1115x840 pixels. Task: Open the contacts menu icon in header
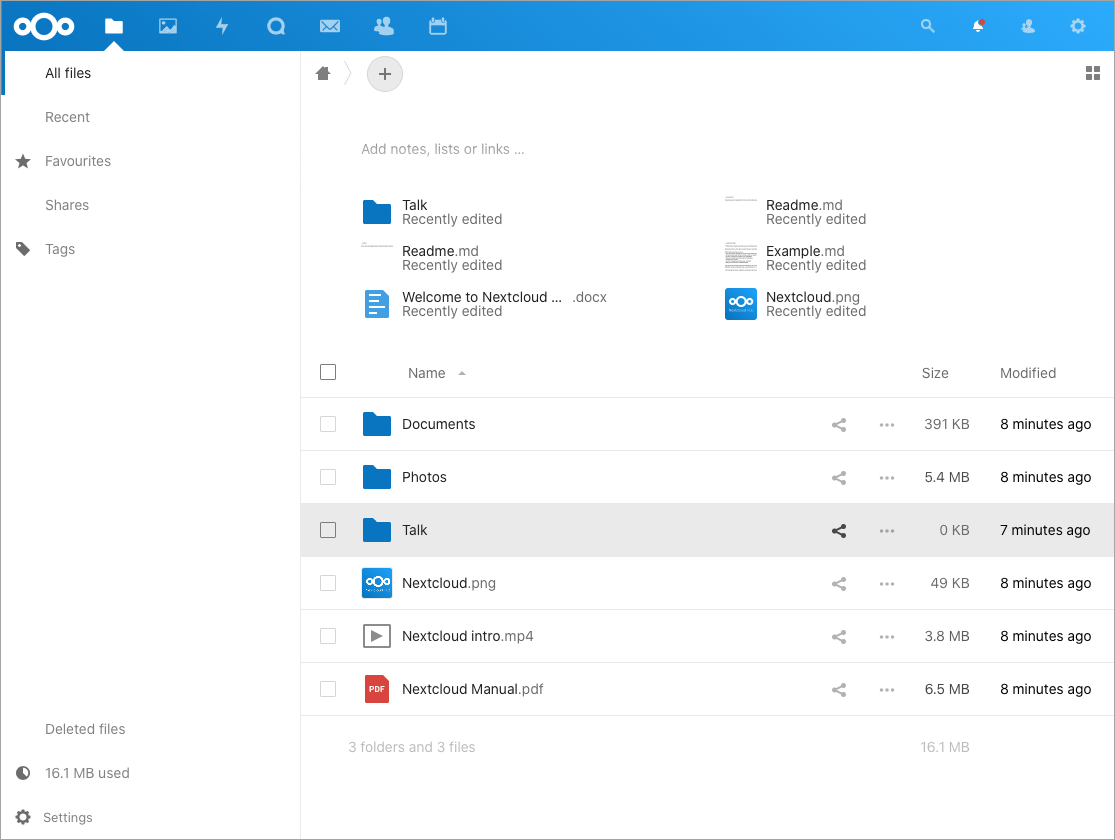[1028, 26]
